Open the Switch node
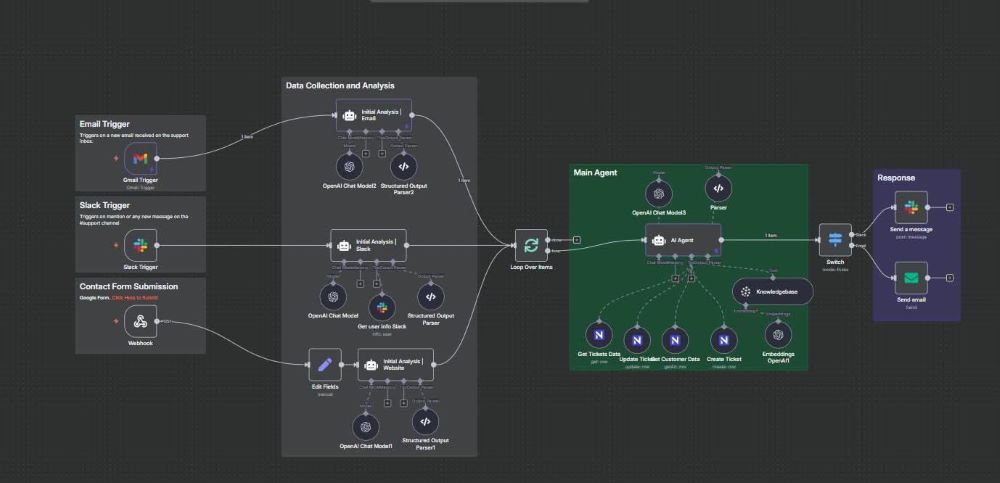Screen dimensions: 1000x483 (x=834, y=239)
